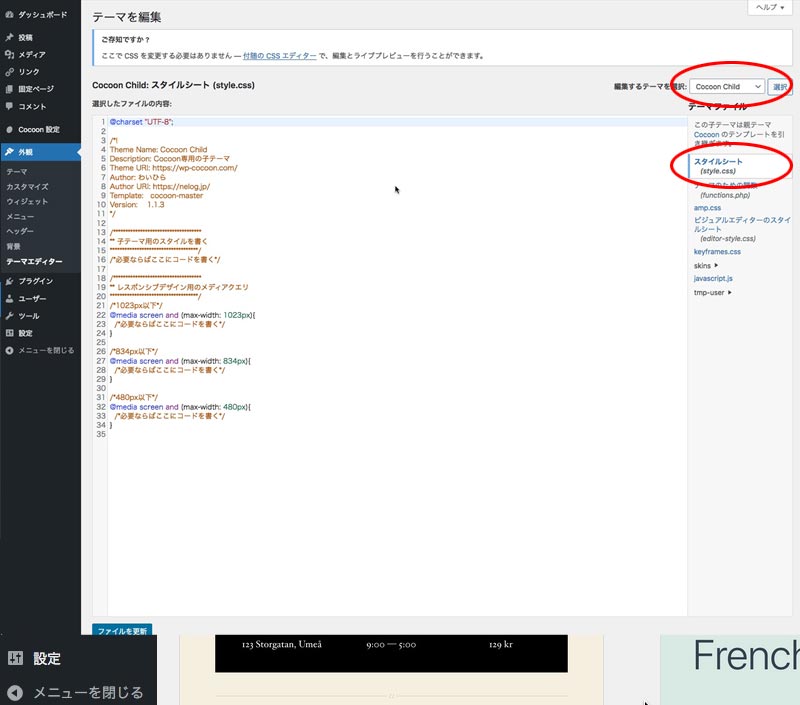Click the Cocoon 設定 circle icon
Screen dimensions: 800x705
click(x=9, y=130)
